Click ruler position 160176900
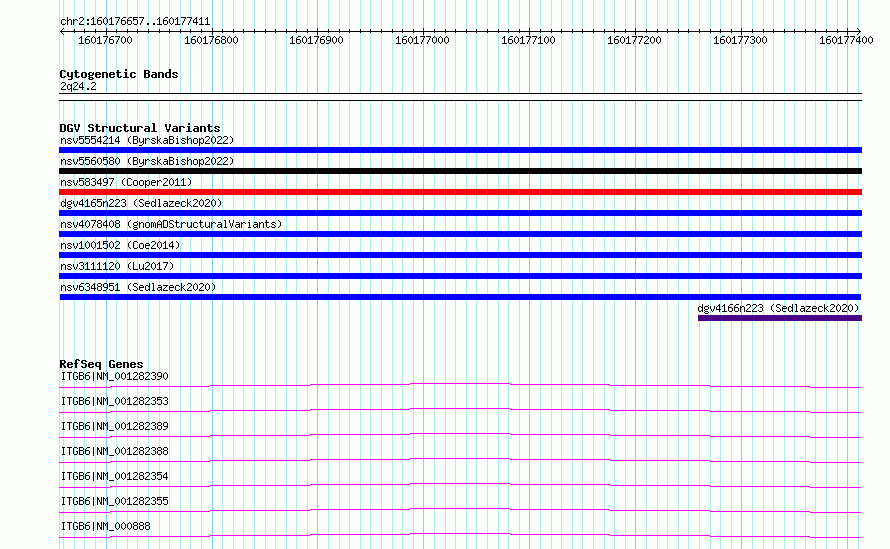Screen dimensions: 890x549 (x=317, y=40)
